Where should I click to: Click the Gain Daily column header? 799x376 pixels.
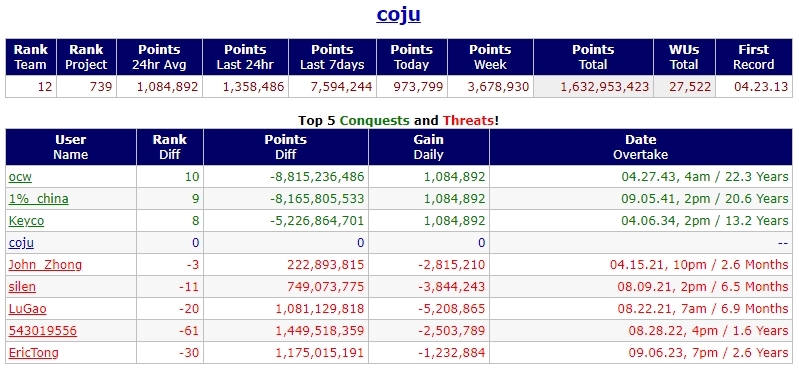click(429, 147)
